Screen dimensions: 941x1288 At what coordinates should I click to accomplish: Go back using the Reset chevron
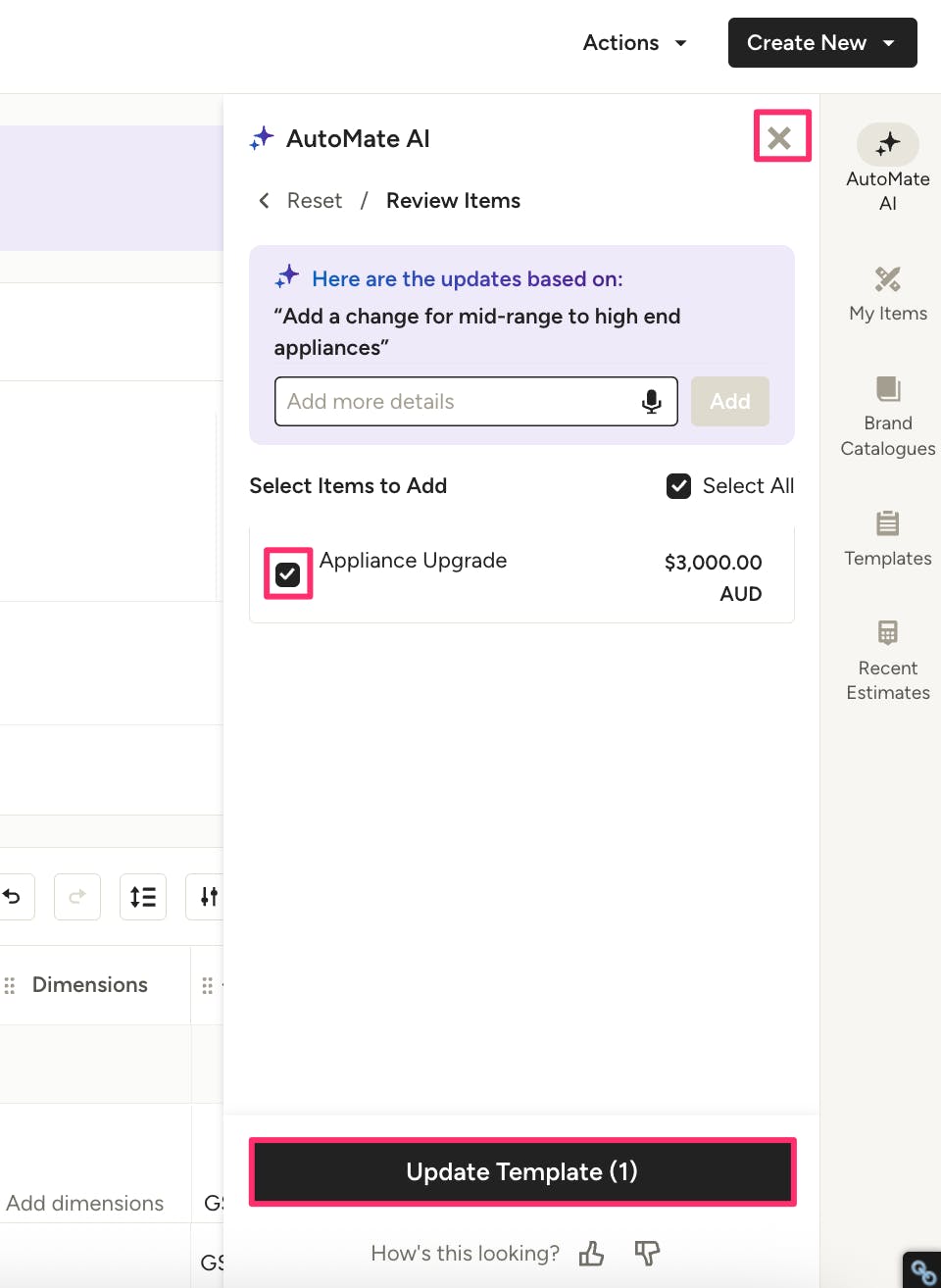265,201
